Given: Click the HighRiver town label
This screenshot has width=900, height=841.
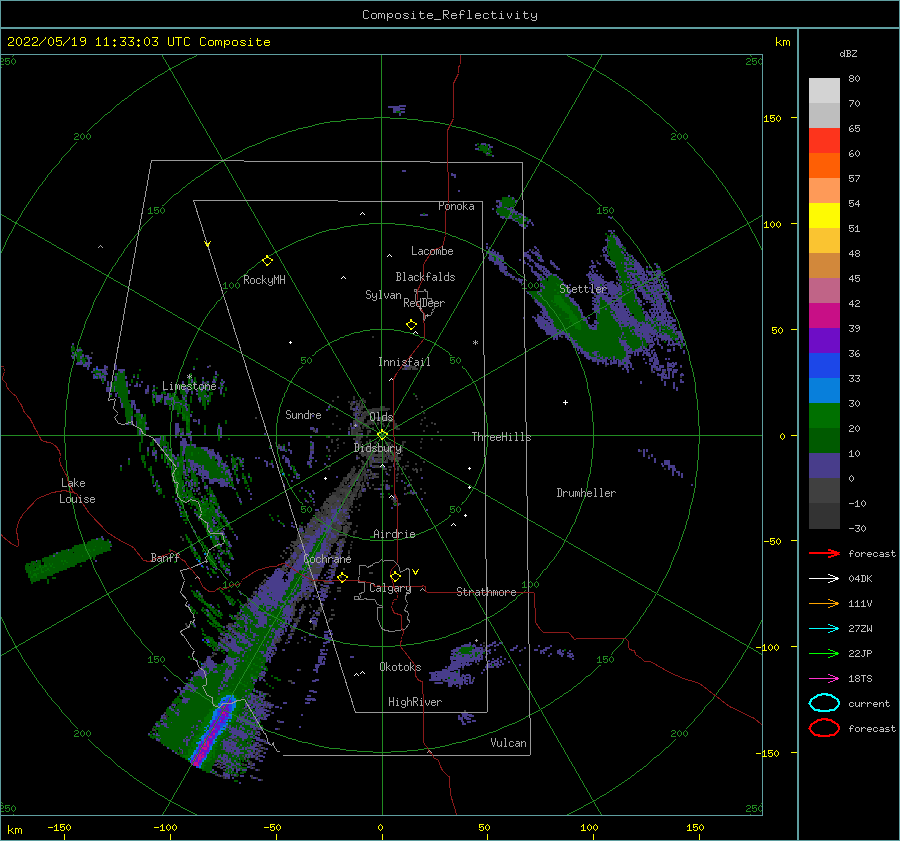Looking at the screenshot, I should point(415,702).
